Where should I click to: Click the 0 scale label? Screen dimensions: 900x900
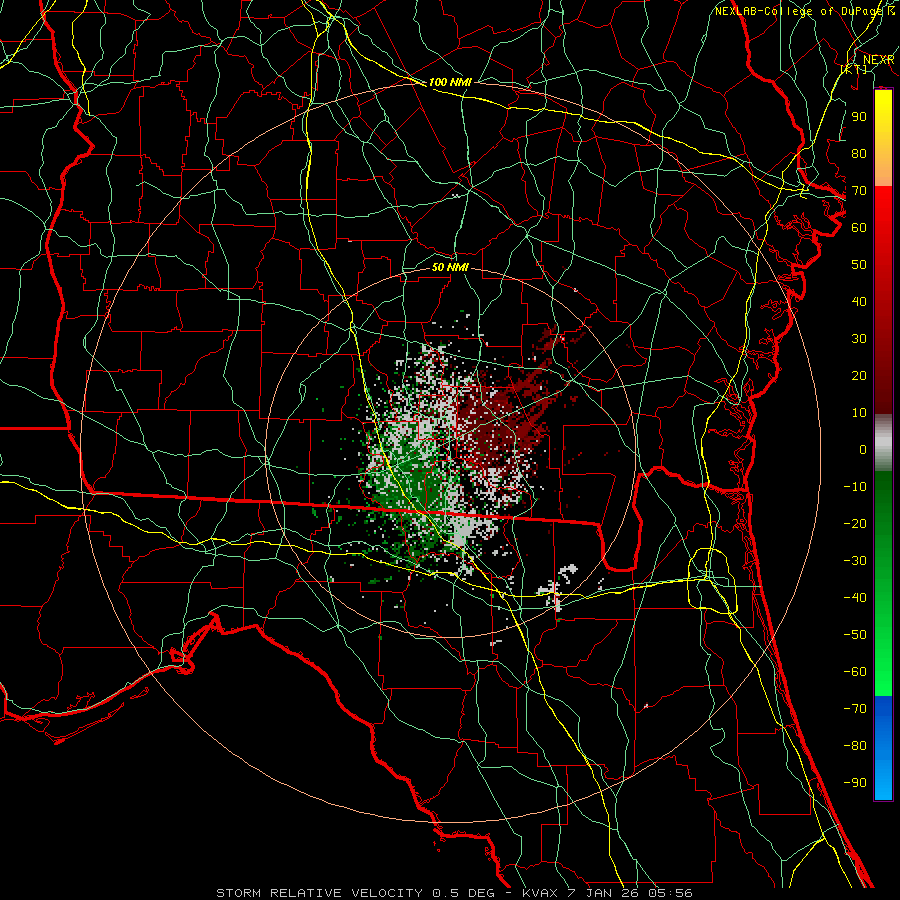click(x=863, y=449)
